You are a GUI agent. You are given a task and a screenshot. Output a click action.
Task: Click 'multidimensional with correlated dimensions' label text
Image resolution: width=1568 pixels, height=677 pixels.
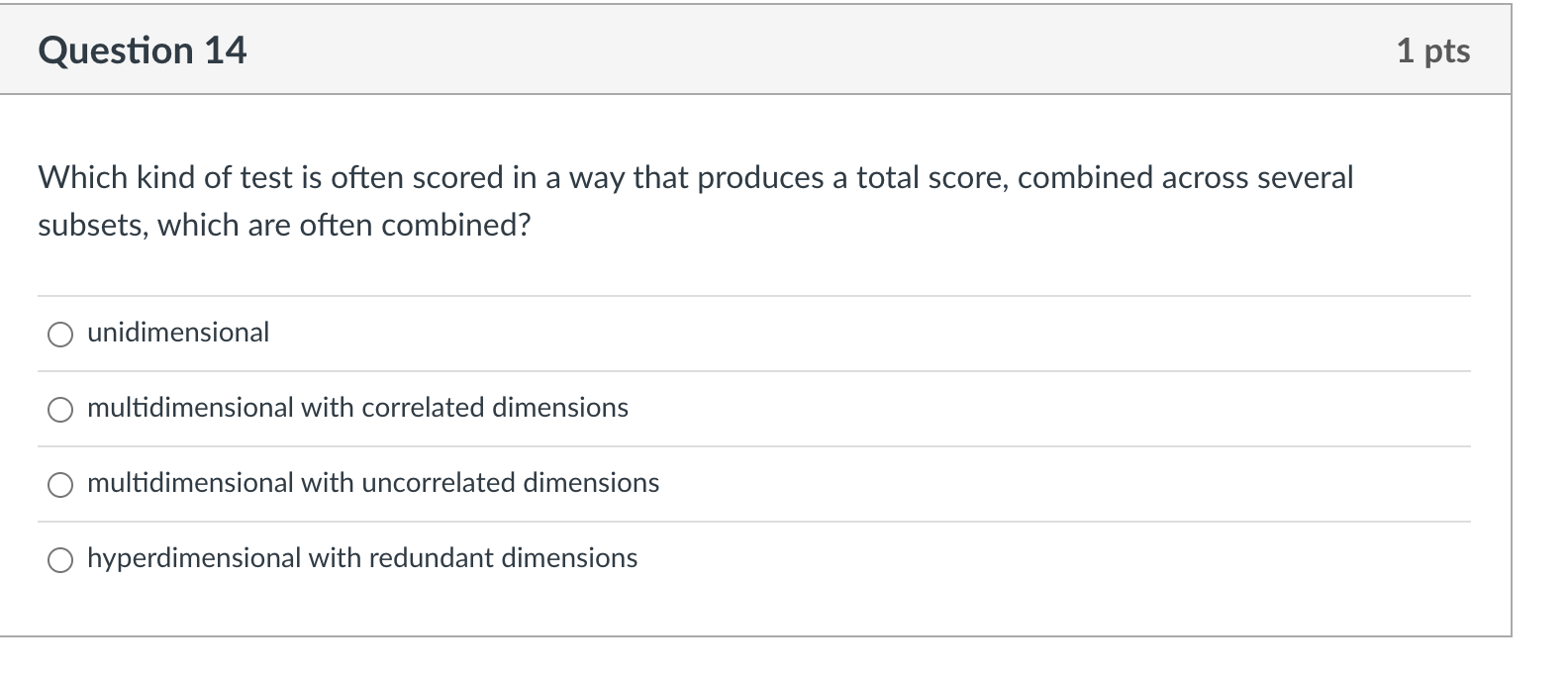(357, 408)
